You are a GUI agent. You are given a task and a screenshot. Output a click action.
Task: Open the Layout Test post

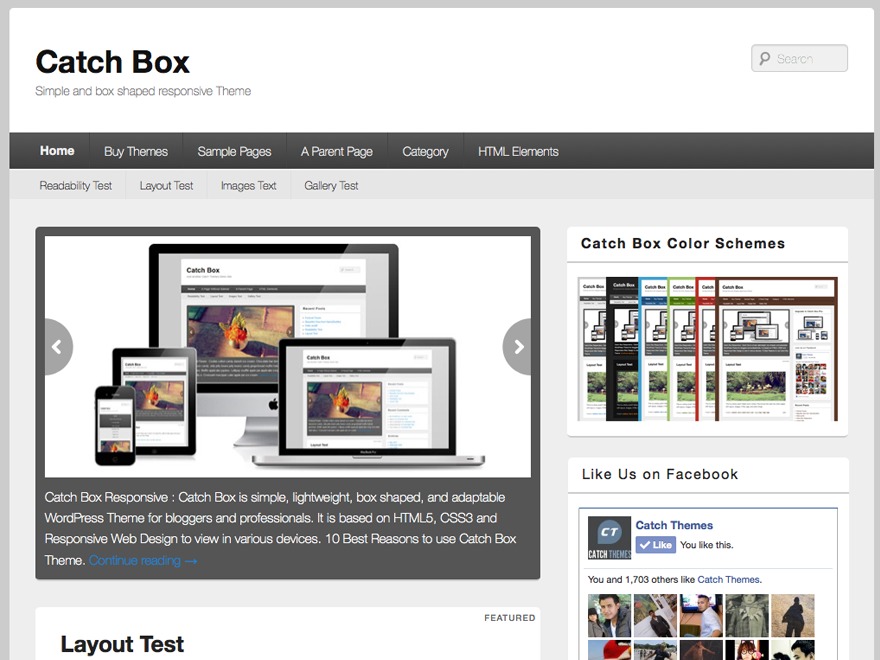[x=121, y=645]
